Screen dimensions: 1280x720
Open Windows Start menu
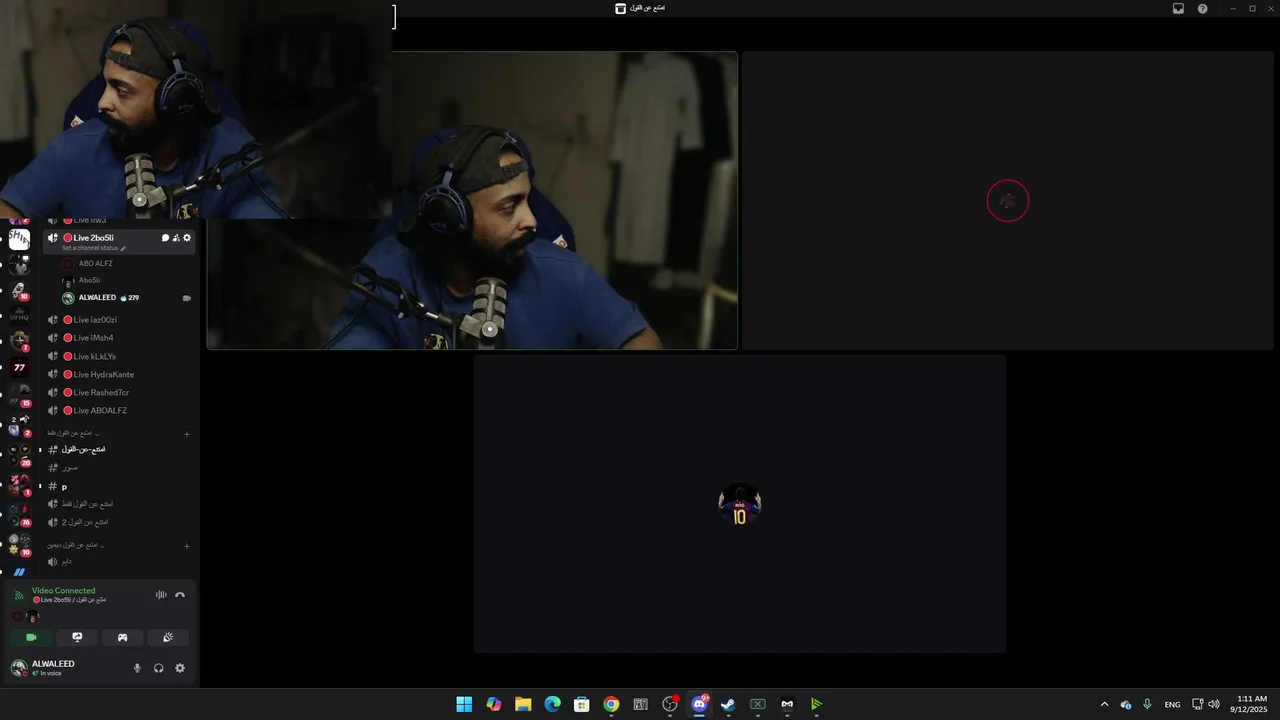(x=464, y=704)
